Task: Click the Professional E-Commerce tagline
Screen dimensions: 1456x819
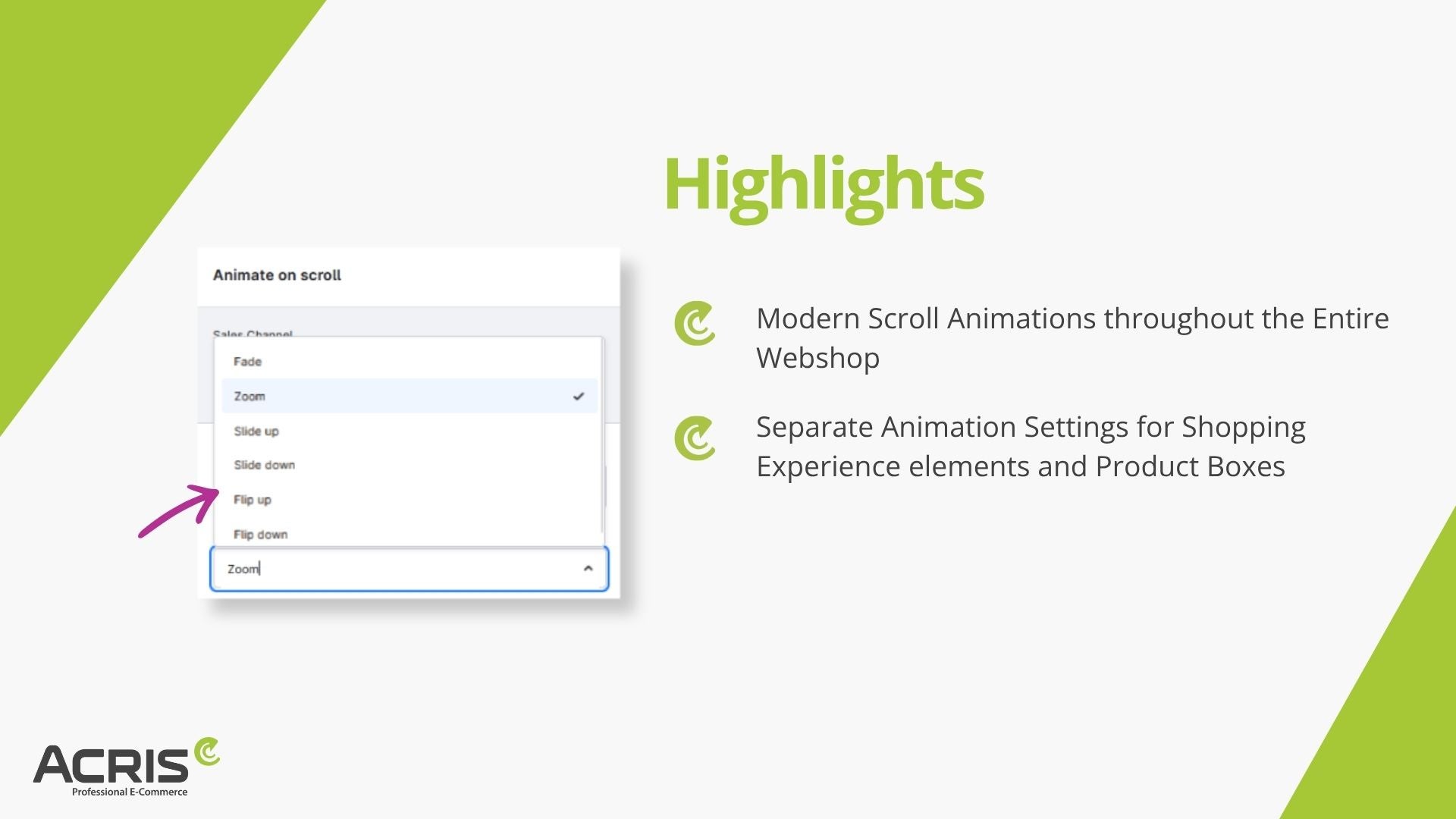Action: [x=129, y=792]
